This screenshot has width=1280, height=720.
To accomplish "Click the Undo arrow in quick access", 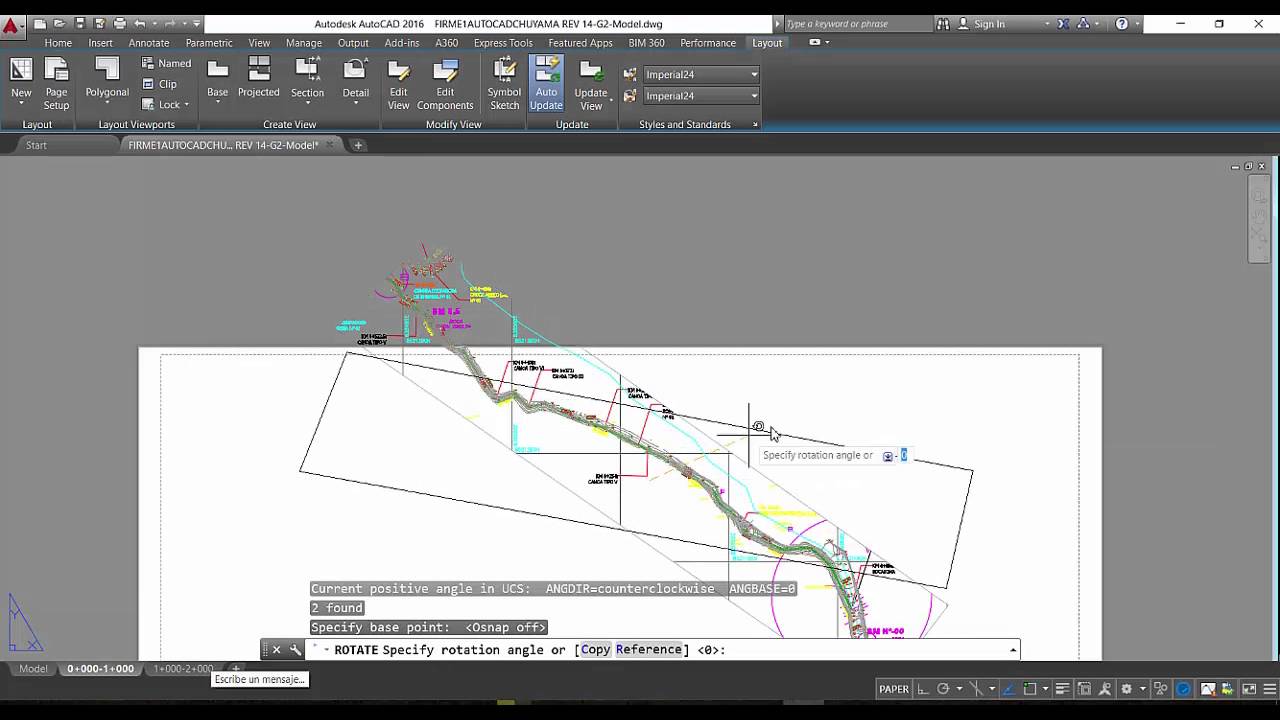I will coord(140,23).
